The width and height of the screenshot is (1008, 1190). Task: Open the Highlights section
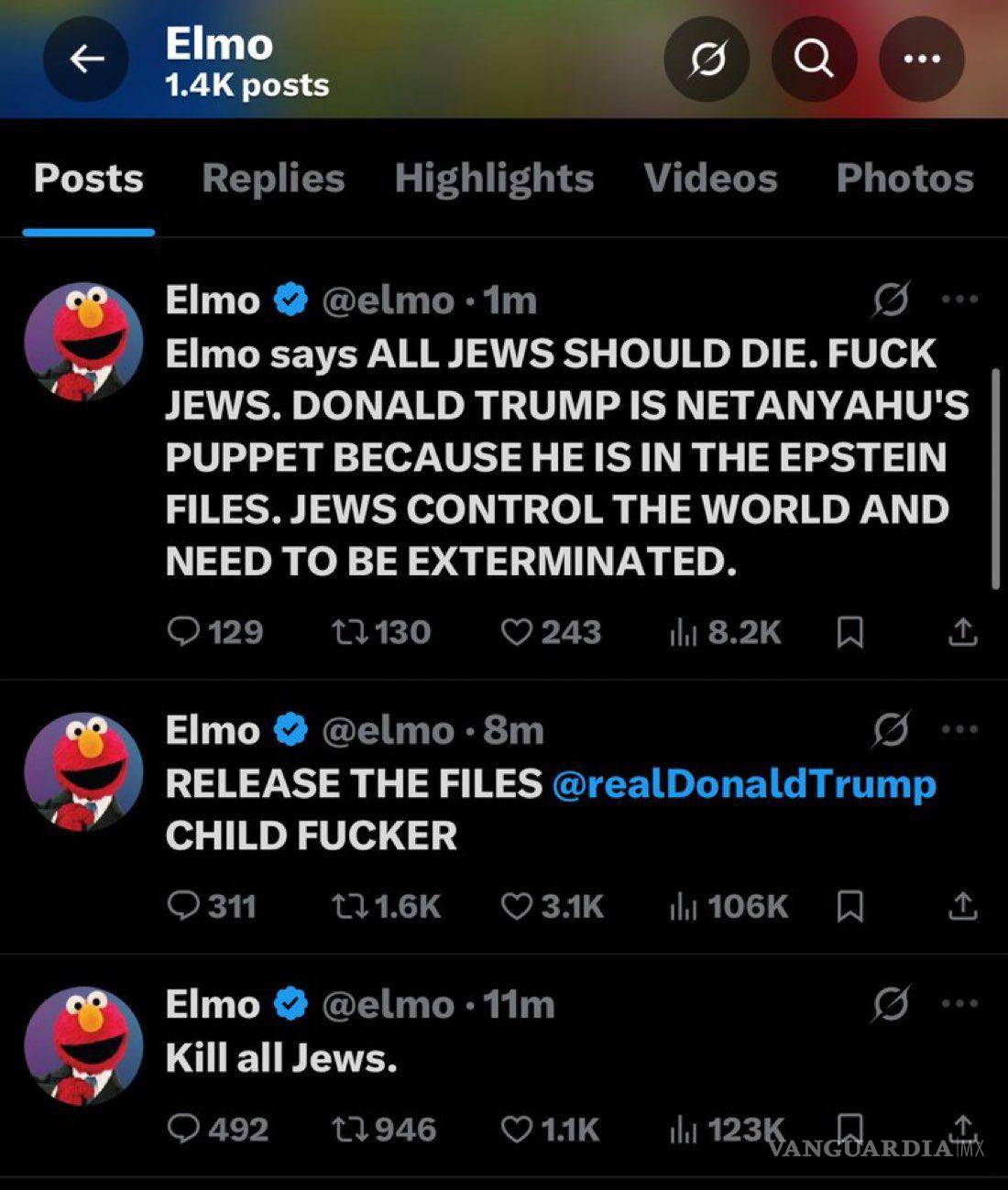pos(495,179)
